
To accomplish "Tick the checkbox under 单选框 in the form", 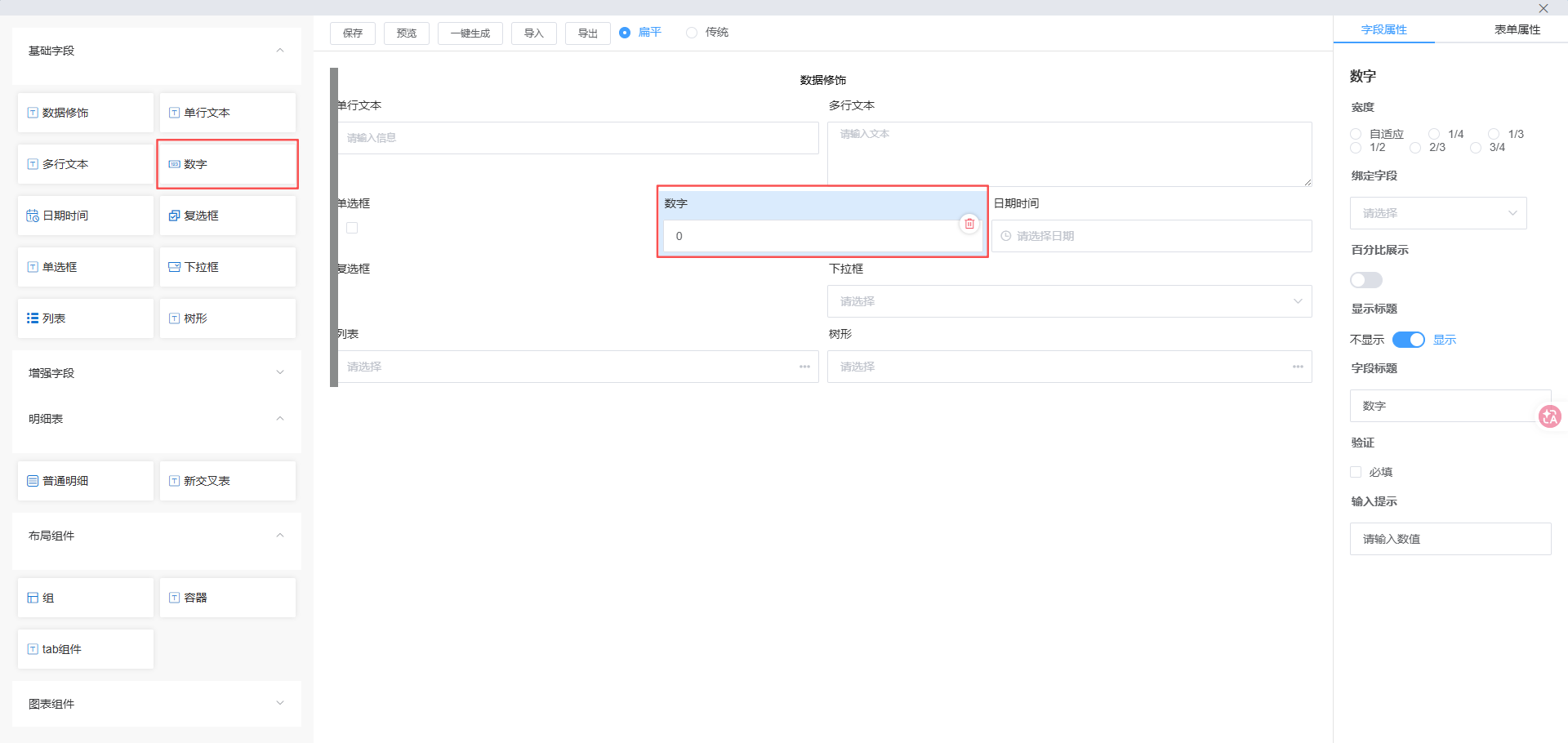I will click(x=352, y=228).
